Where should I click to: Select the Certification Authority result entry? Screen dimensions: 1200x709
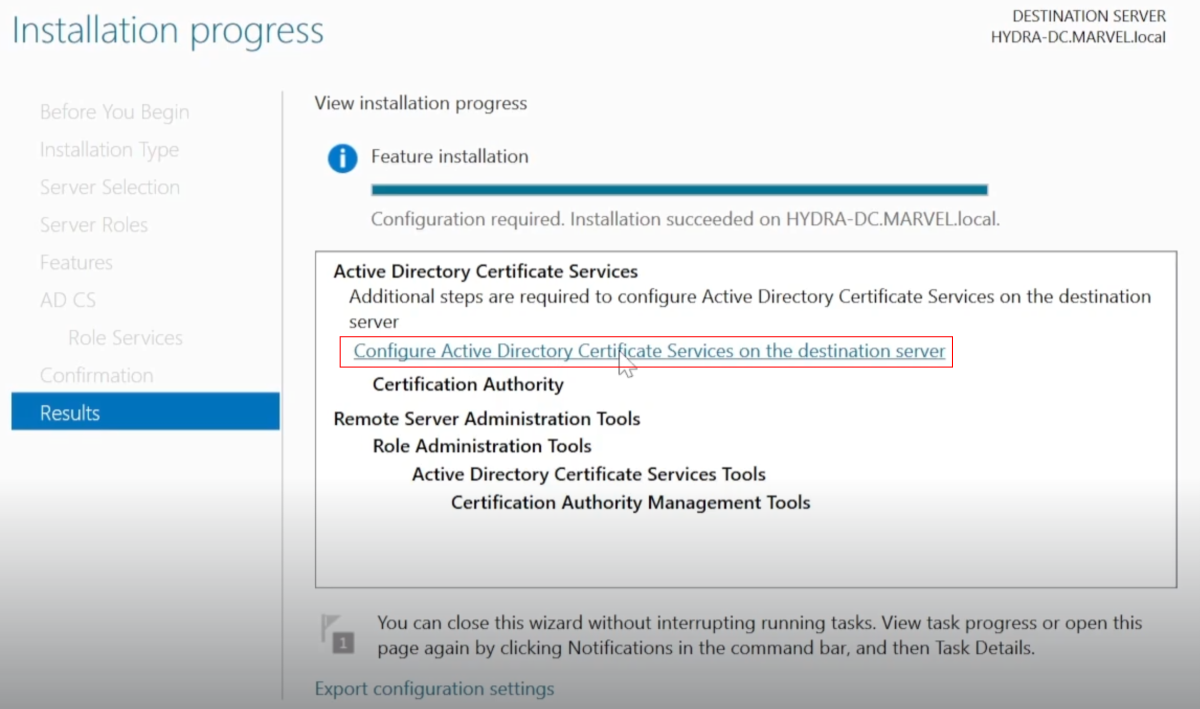pos(468,384)
